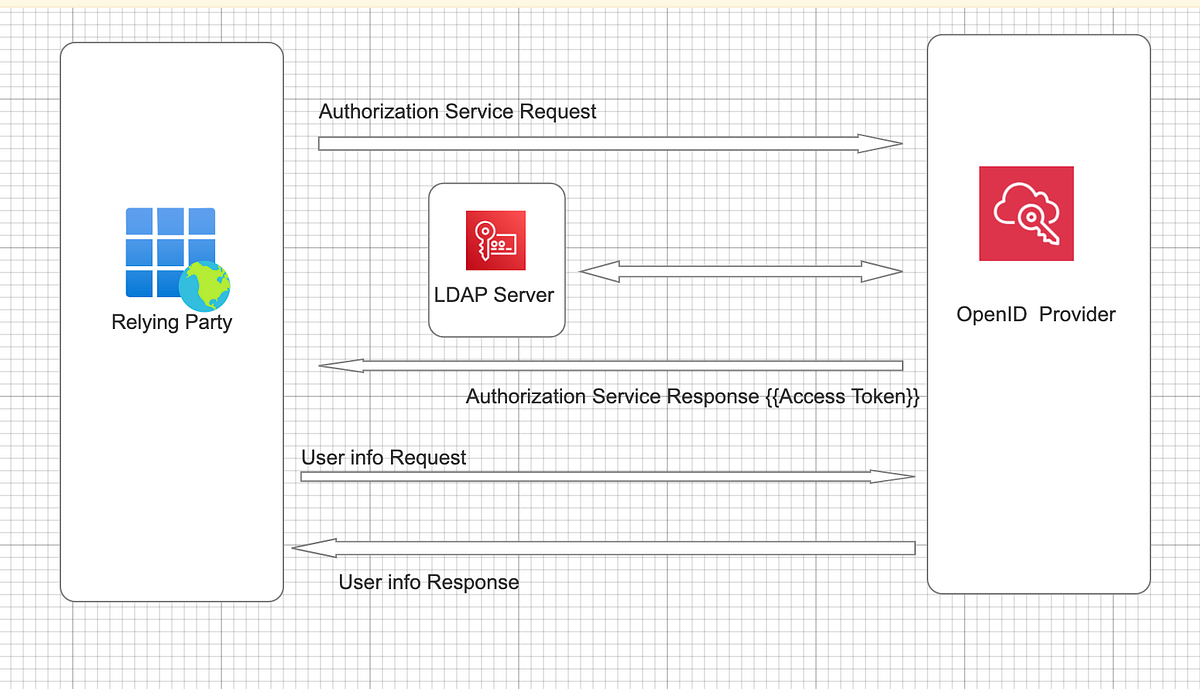Image resolution: width=1200 pixels, height=689 pixels.
Task: Select the User info Response arrow
Action: click(600, 547)
